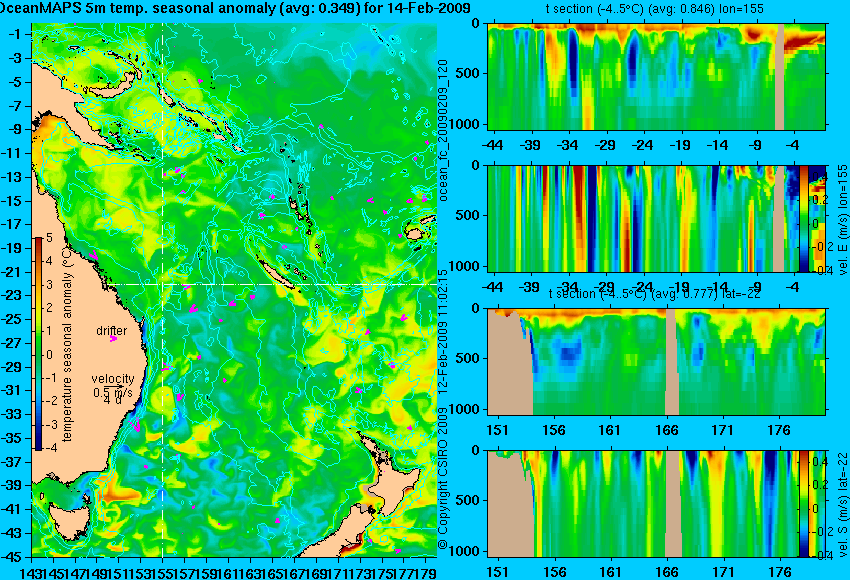Click the 'temperature seasonal anomaly (°C)' vertical label
The height and width of the screenshot is (580, 850).
pos(67,344)
